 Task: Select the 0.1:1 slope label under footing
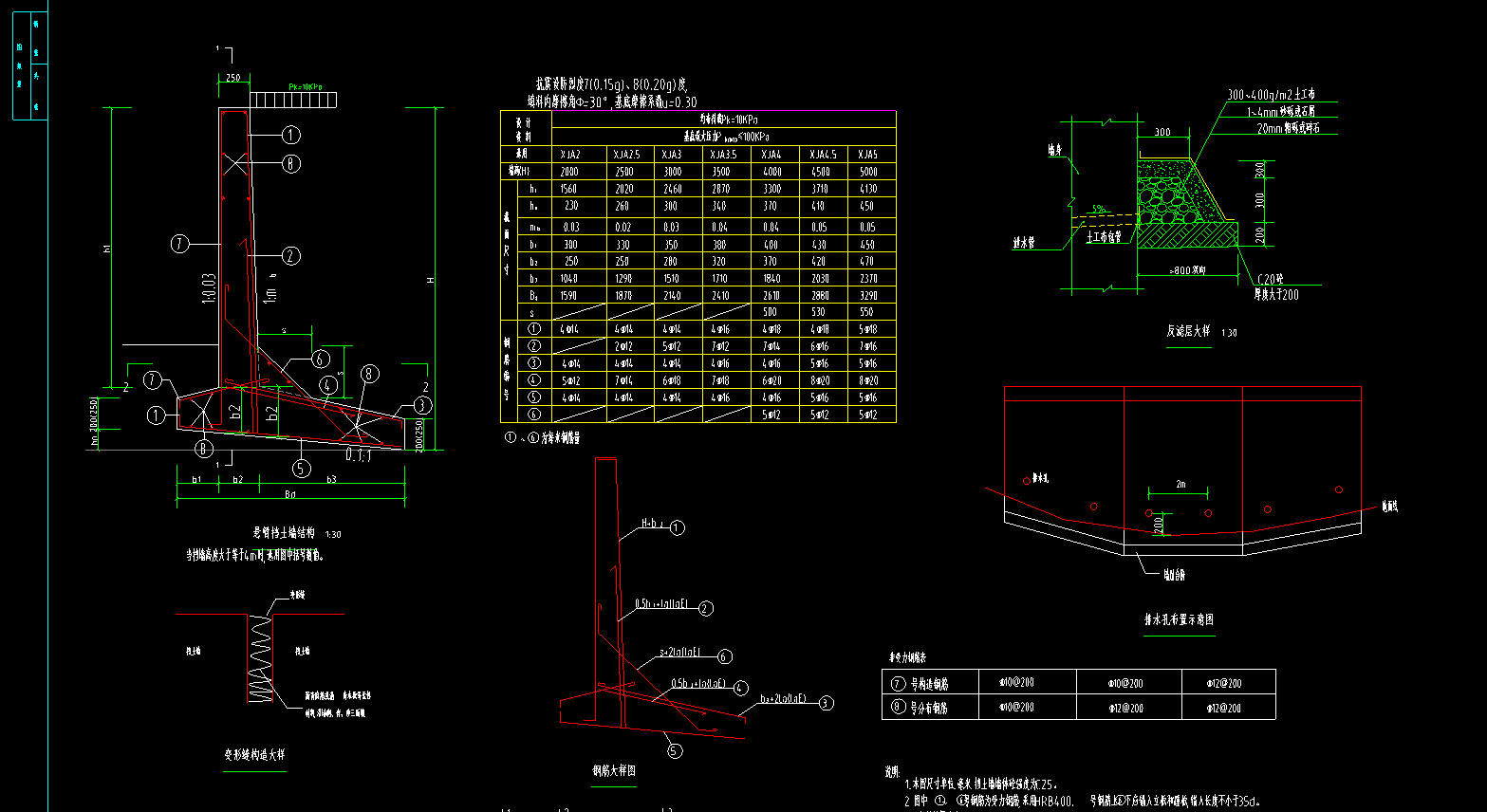[x=358, y=456]
